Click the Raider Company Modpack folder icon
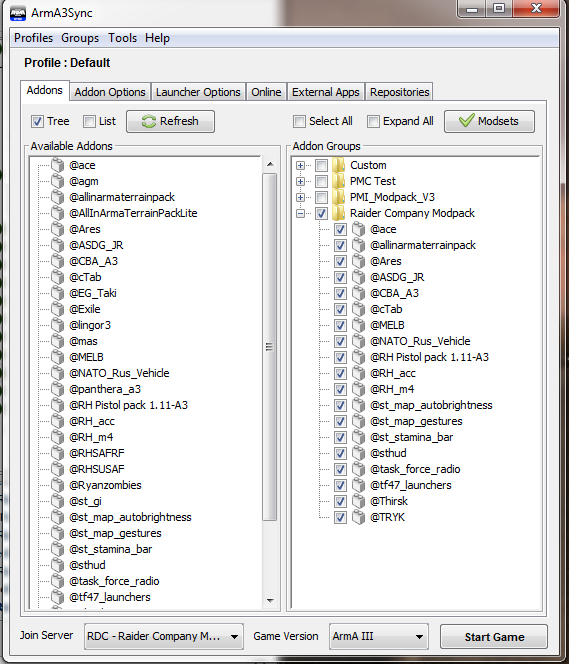 (x=338, y=213)
